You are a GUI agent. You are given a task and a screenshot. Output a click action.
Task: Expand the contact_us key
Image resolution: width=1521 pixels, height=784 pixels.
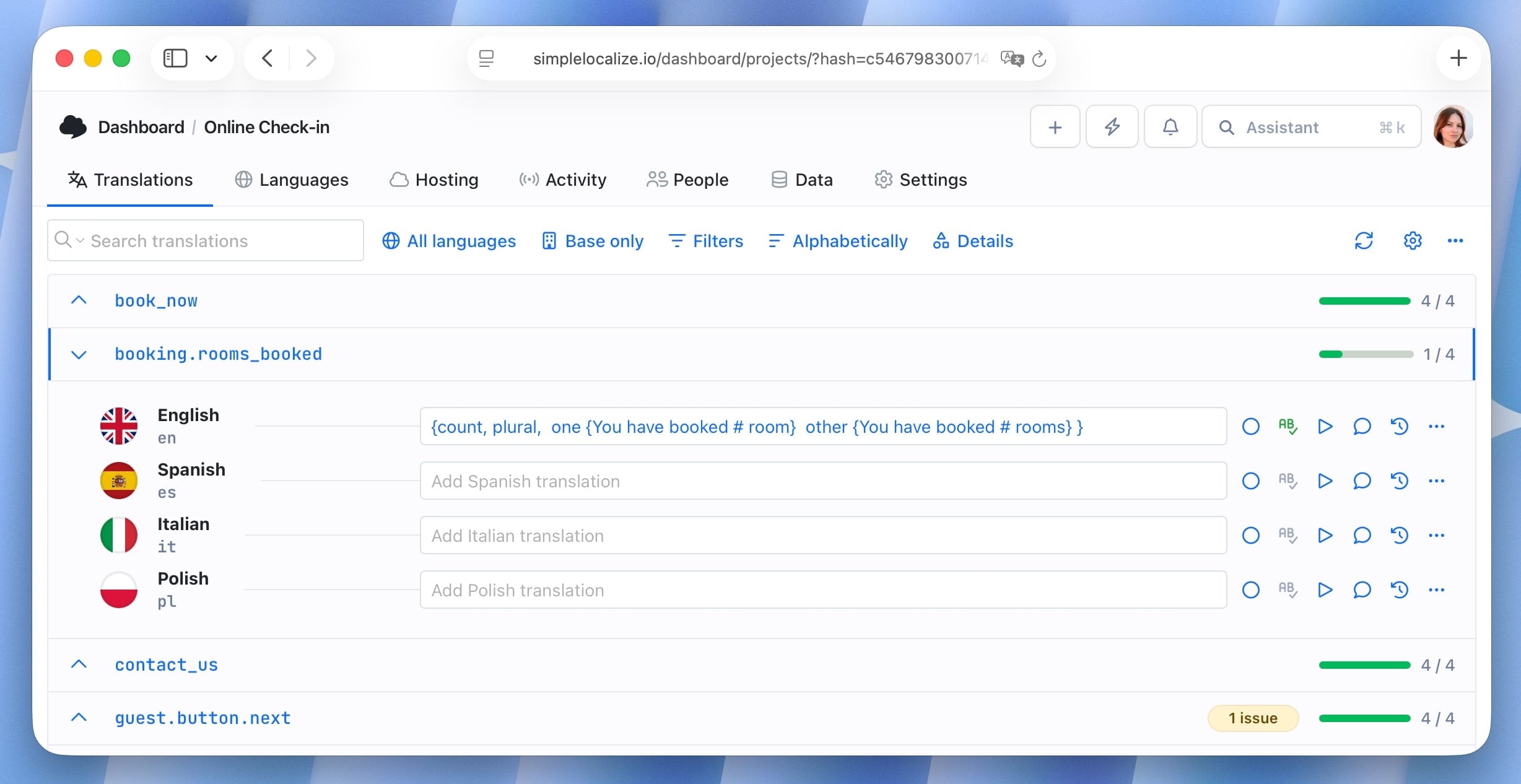click(79, 664)
